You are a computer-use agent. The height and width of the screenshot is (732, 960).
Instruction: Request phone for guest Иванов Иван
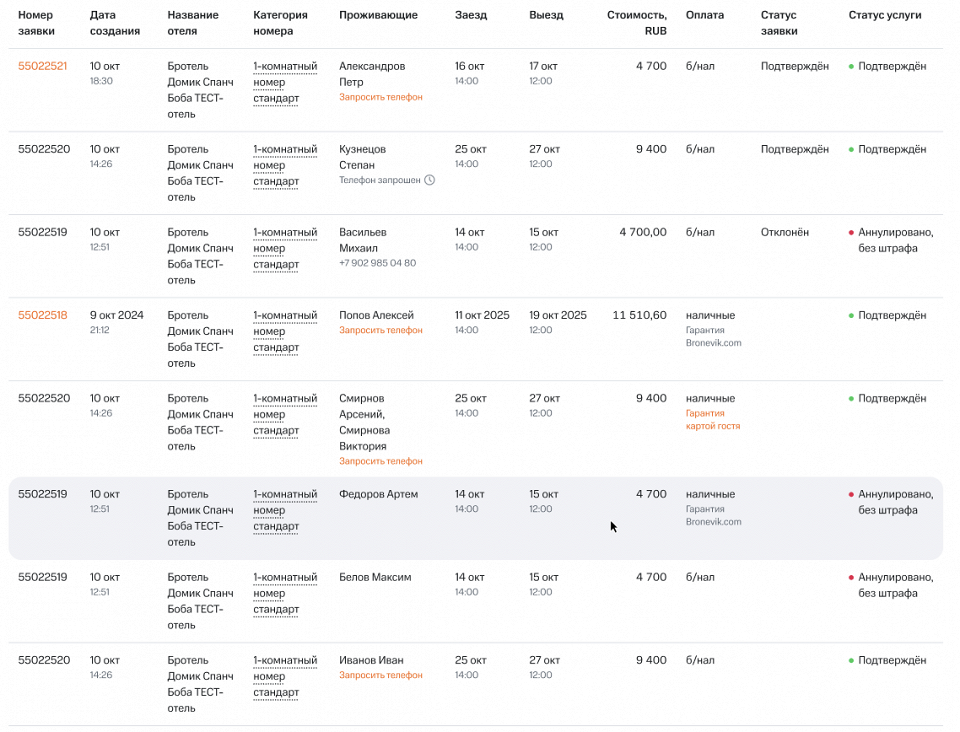point(380,675)
